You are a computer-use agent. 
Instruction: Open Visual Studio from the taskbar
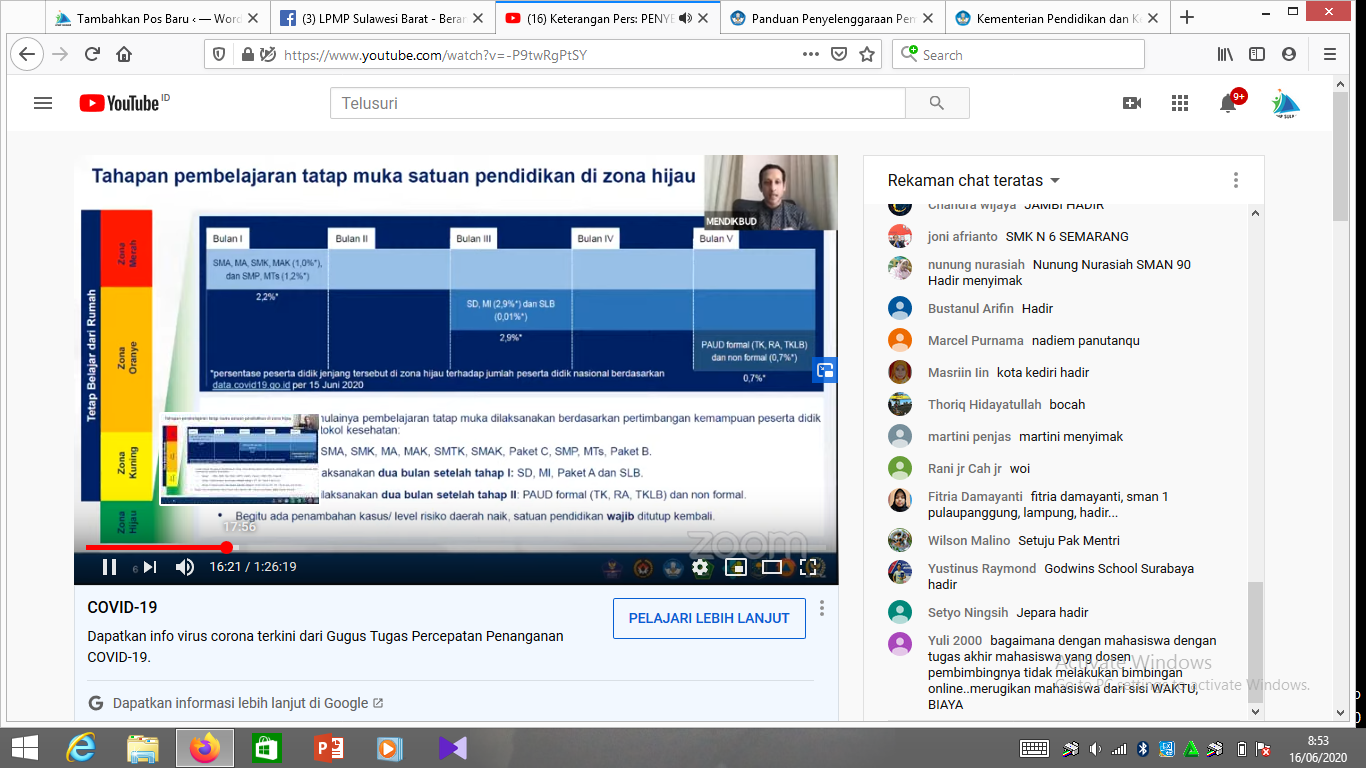[452, 748]
